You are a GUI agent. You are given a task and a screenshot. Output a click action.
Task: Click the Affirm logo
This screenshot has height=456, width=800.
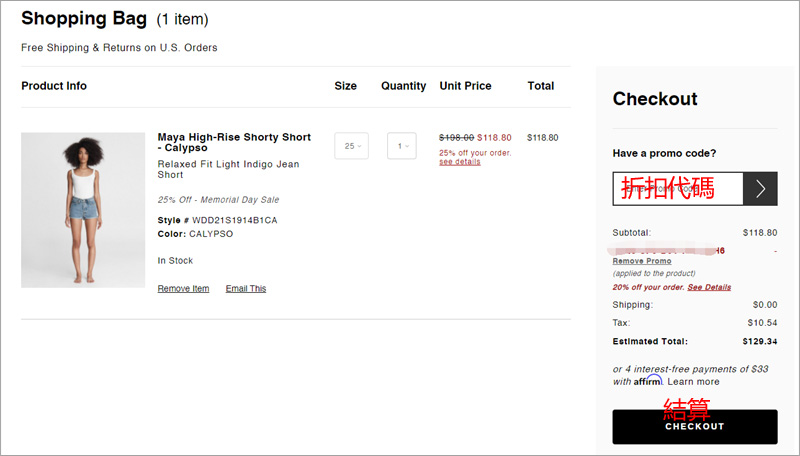point(648,381)
